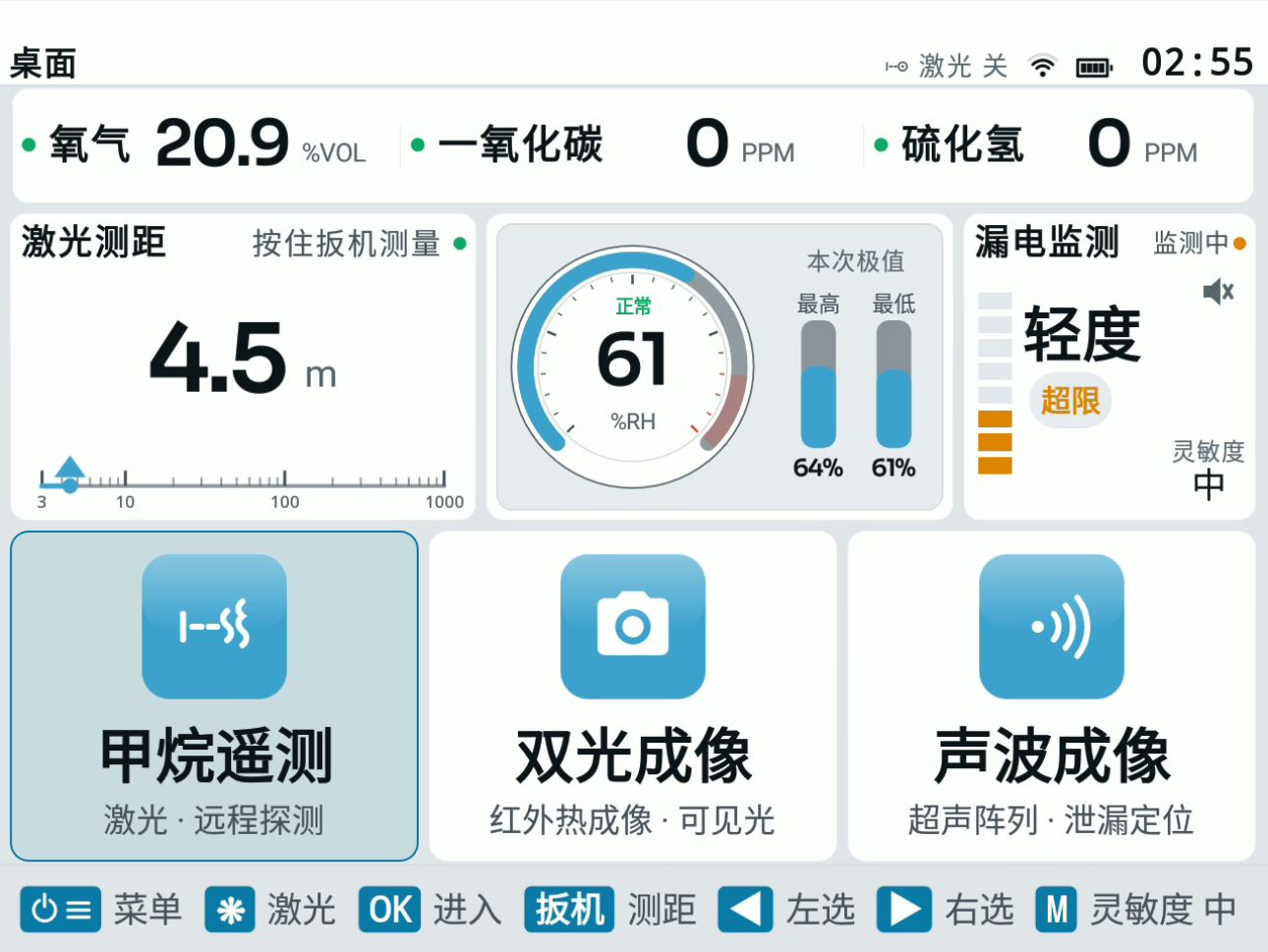1268x952 pixels.
Task: Click the 61 %RH humidity gauge
Action: coord(632,366)
